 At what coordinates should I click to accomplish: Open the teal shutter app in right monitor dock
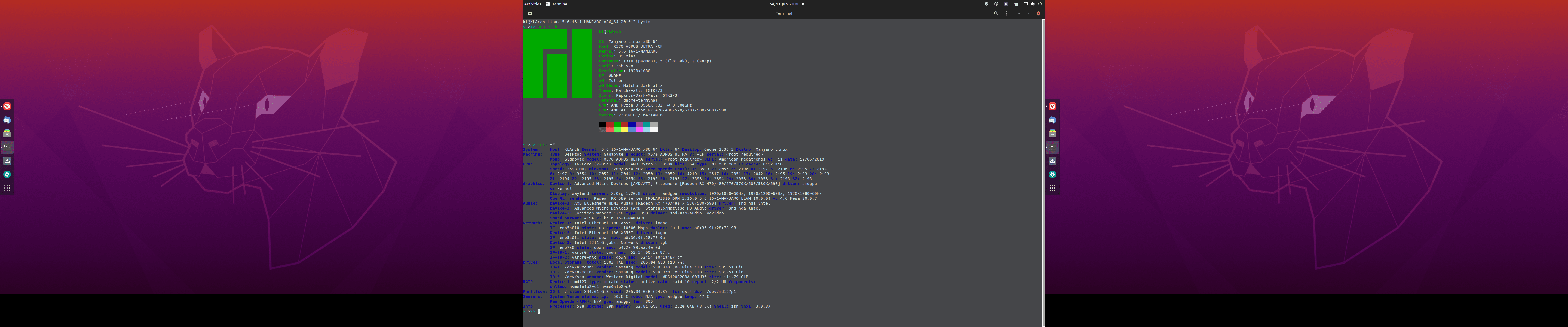(x=1052, y=174)
